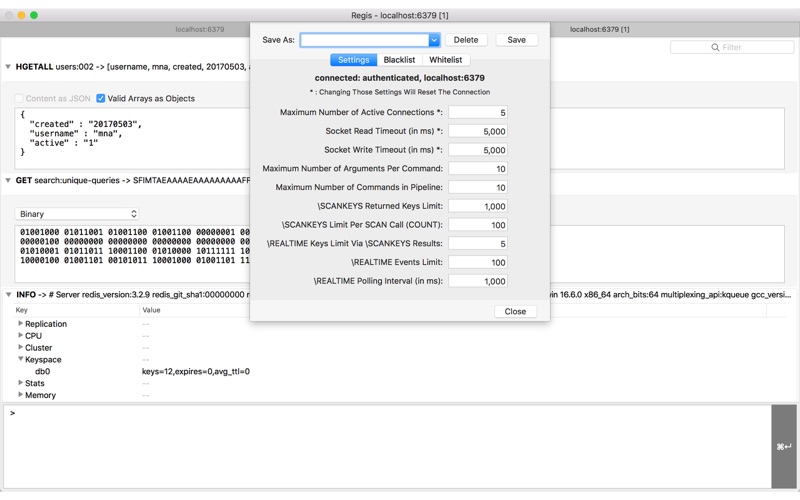800x500 pixels.
Task: Click the green macOS zoom button
Action: point(34,15)
